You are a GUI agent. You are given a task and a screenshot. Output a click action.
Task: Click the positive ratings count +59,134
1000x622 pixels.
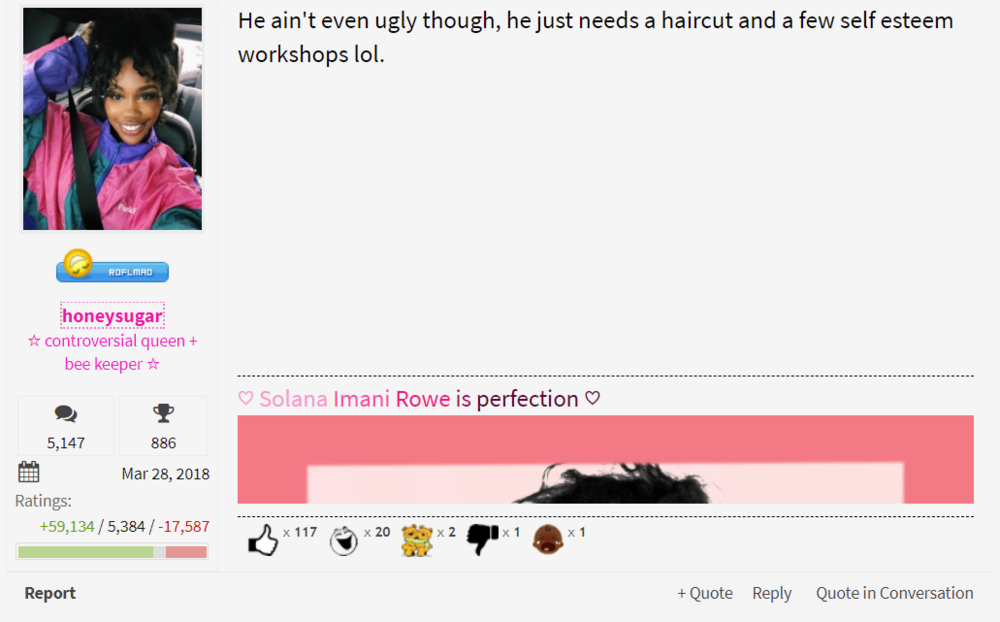[67, 526]
